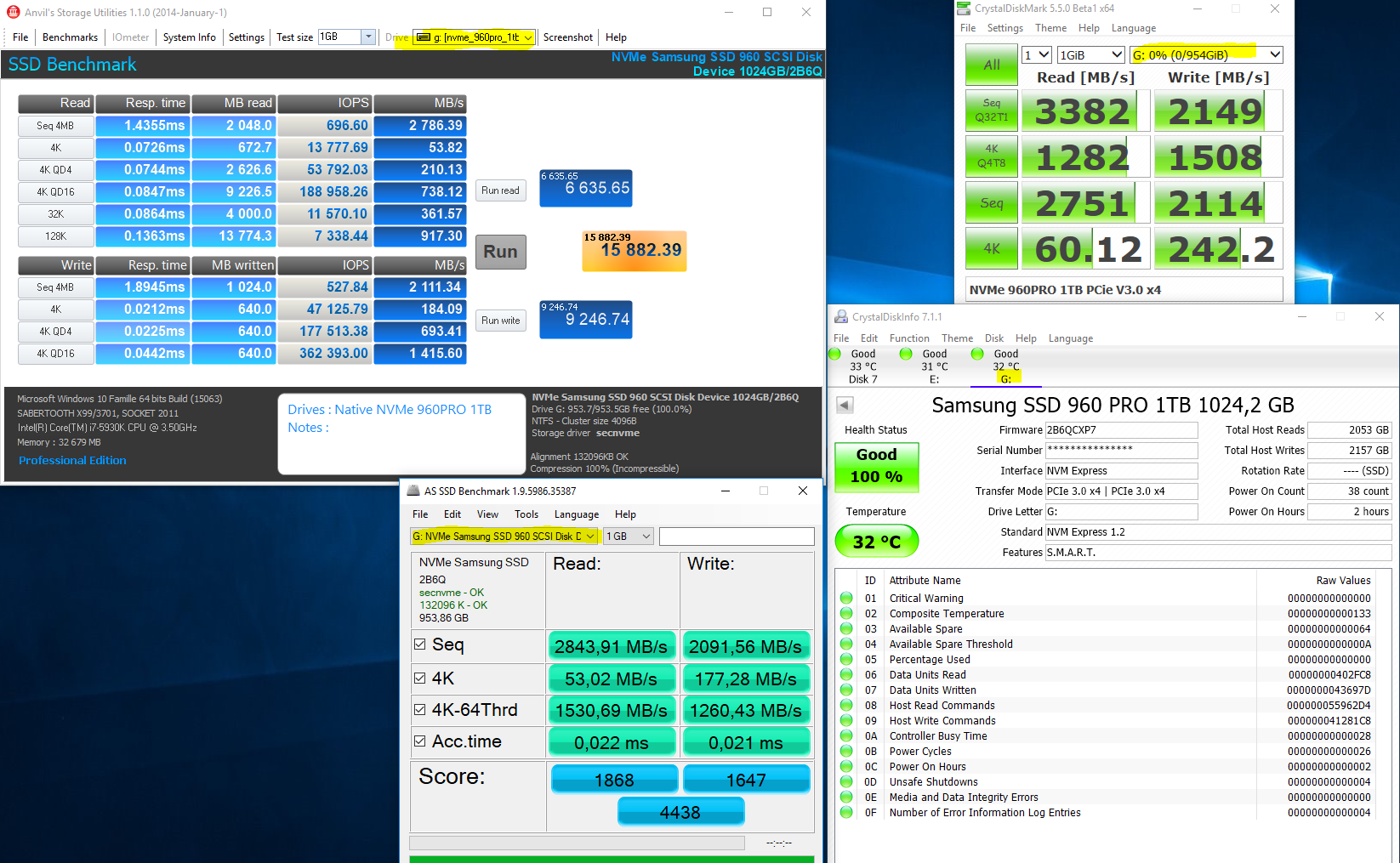The image size is (1400, 863).
Task: Click the All button in CrystalDiskMark
Action: [x=991, y=65]
